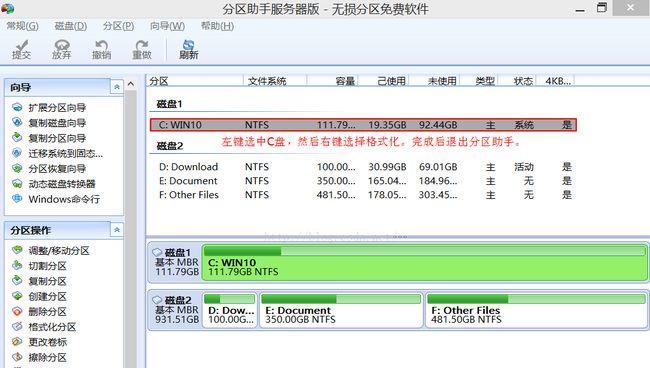The image size is (650, 368).
Task: Click the 磁盘2 group label in list
Action: (x=170, y=146)
